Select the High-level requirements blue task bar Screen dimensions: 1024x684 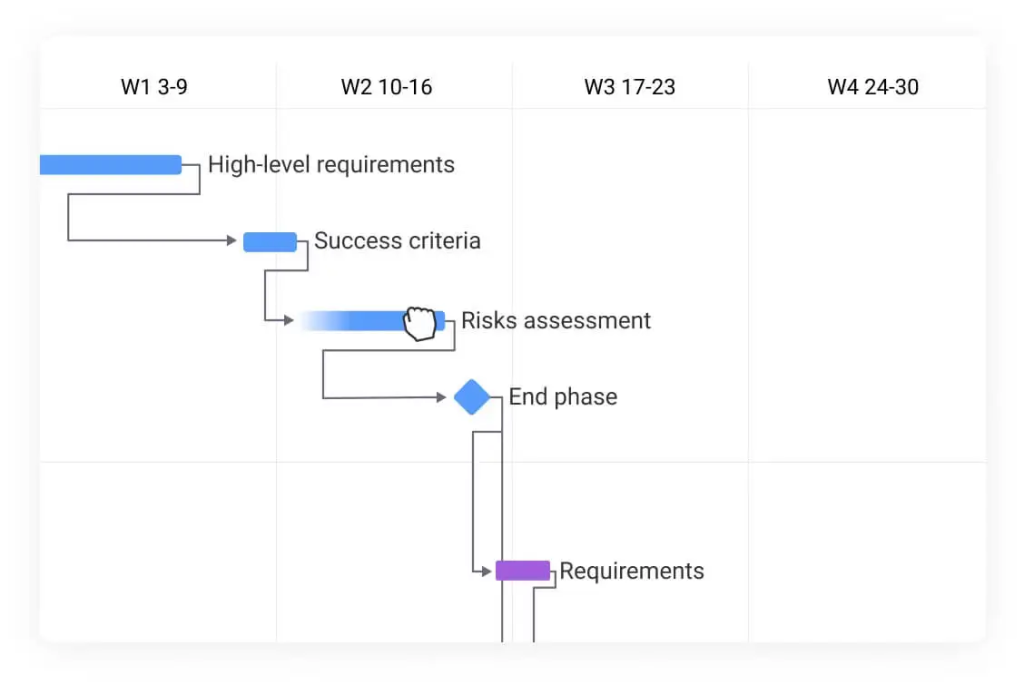point(110,165)
